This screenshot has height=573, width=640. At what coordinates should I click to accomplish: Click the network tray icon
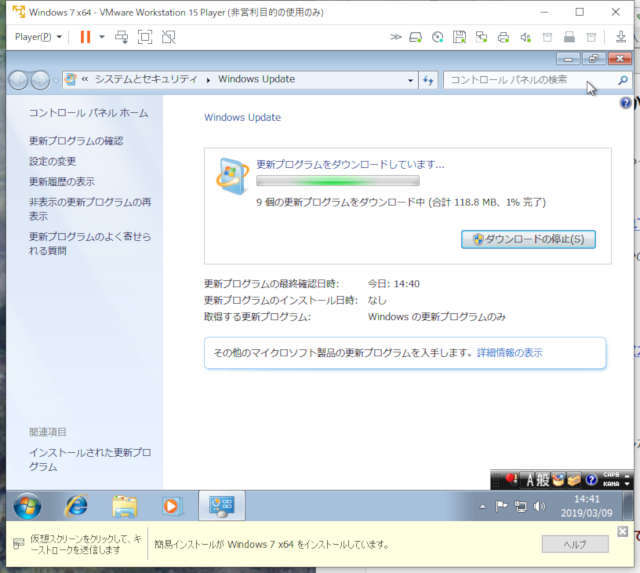click(520, 506)
